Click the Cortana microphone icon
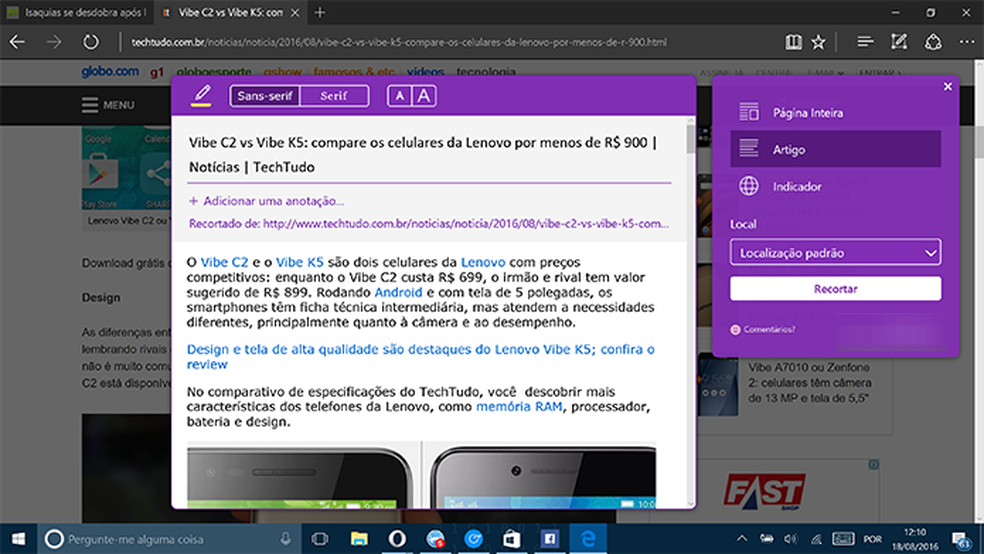The width and height of the screenshot is (984, 554). pos(285,539)
